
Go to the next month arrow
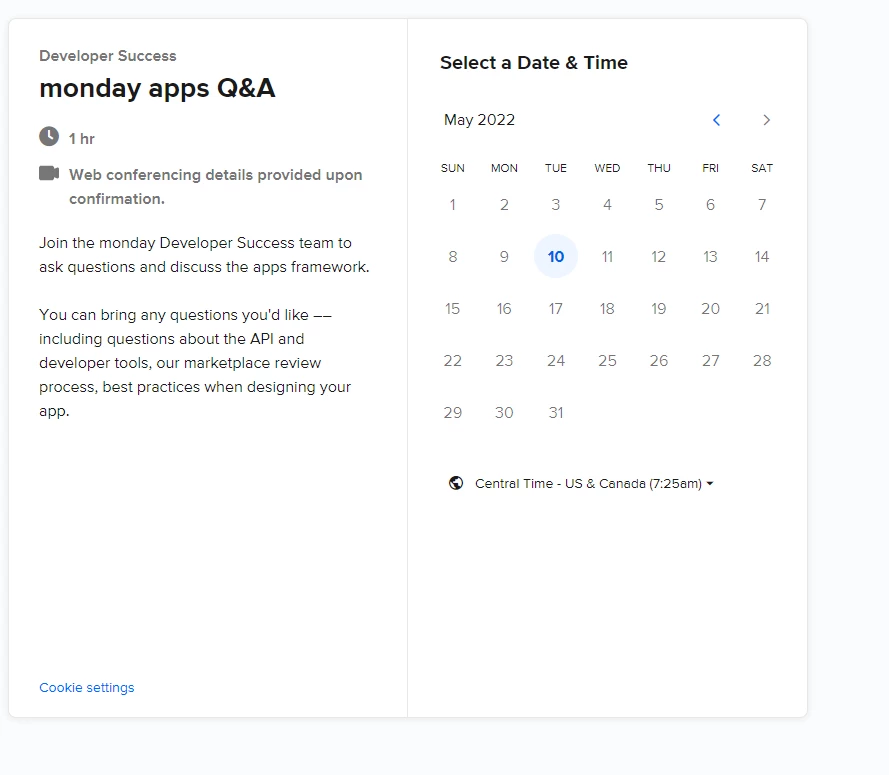coord(767,120)
